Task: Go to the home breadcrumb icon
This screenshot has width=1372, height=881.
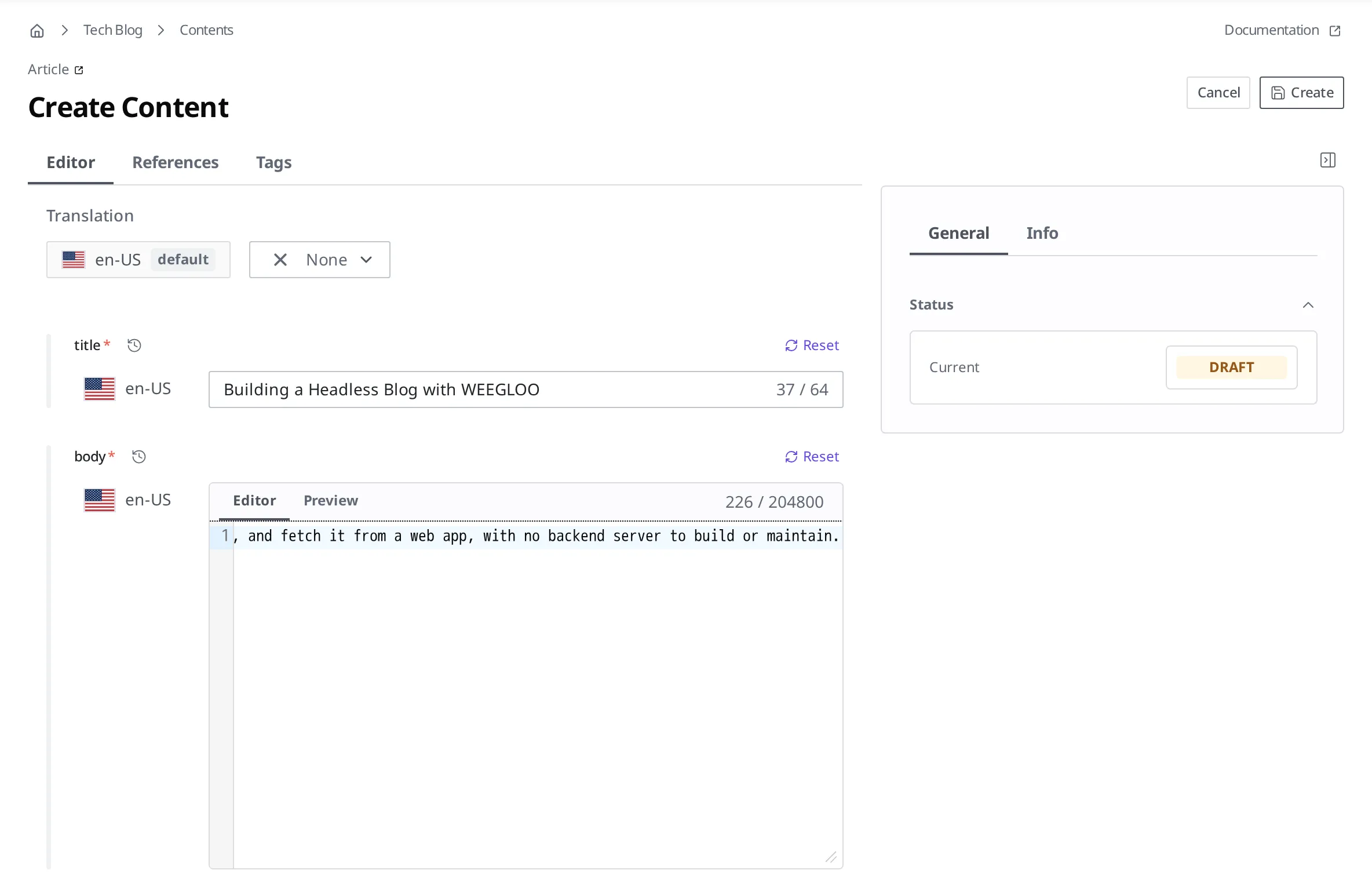Action: (37, 31)
